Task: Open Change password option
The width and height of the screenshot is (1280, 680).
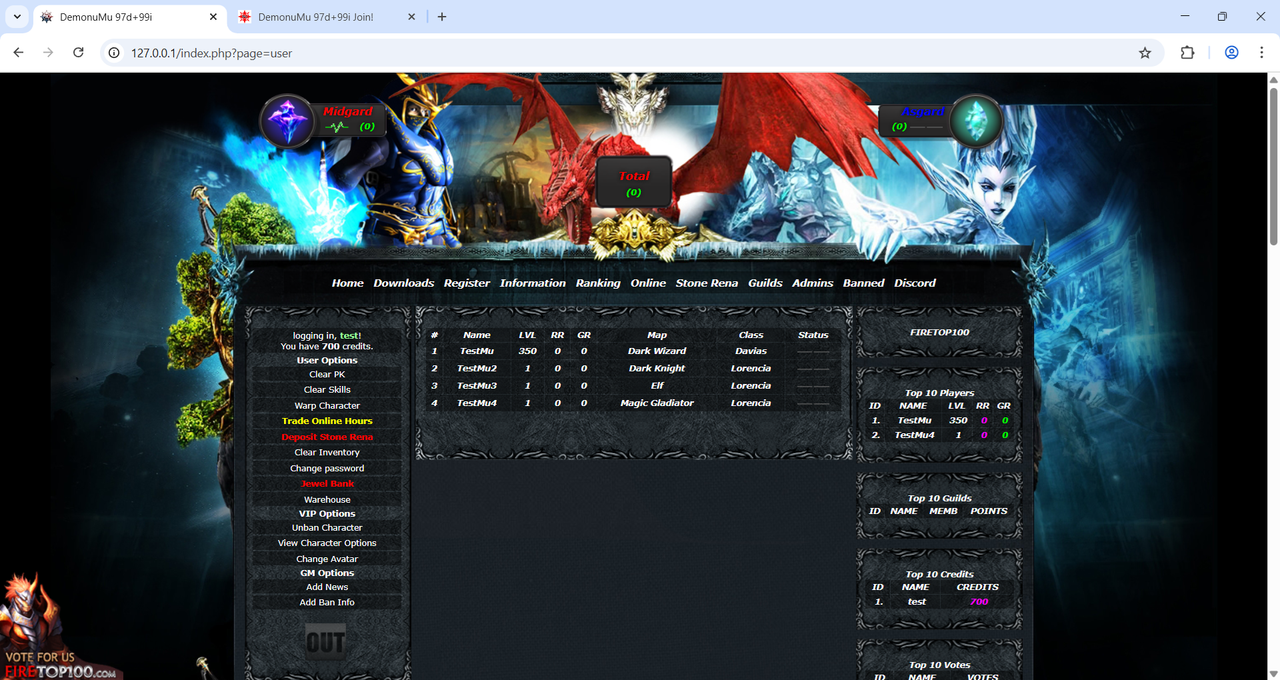Action: click(327, 469)
